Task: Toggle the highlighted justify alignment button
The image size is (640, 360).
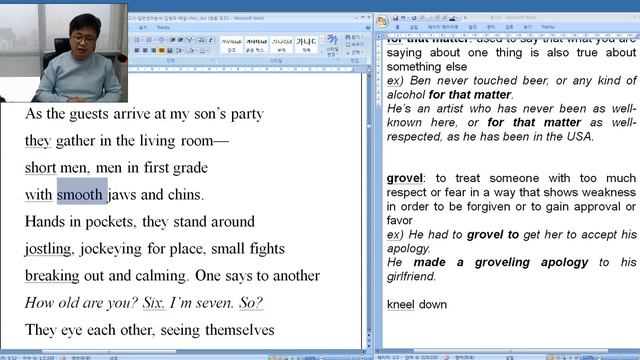Action: [x=161, y=50]
